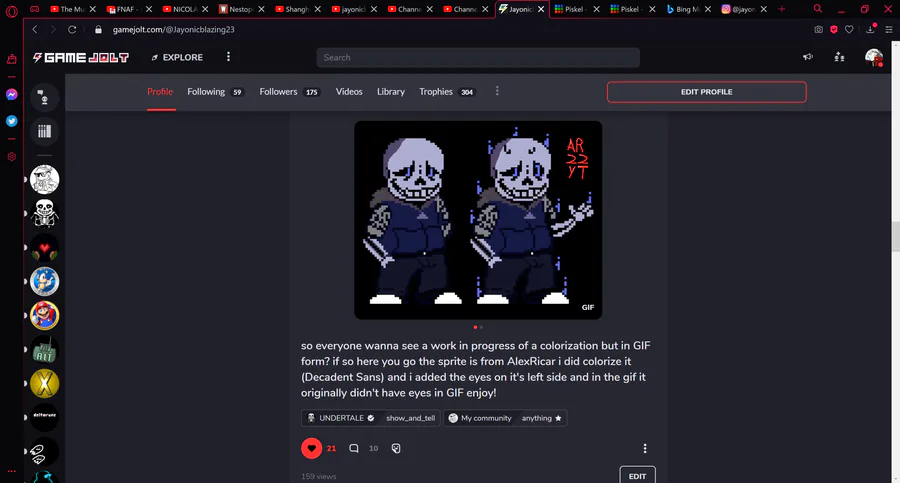This screenshot has height=483, width=900.
Task: Search open tabs magnifier icon
Action: [x=817, y=9]
